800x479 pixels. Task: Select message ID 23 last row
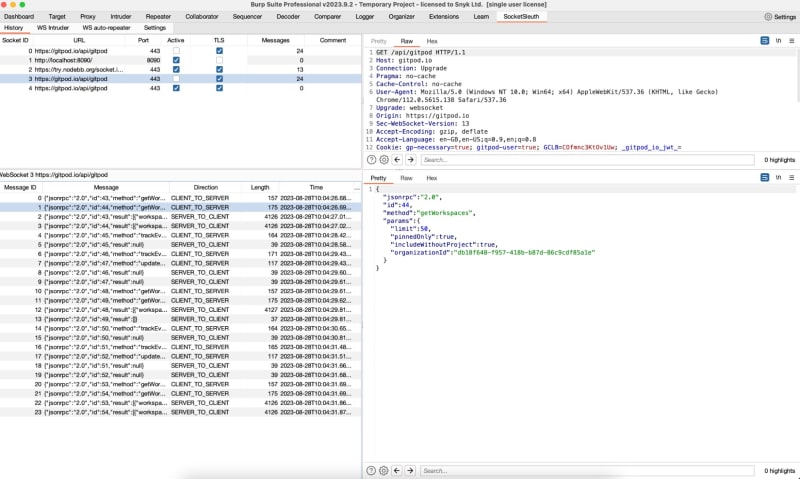(181, 412)
